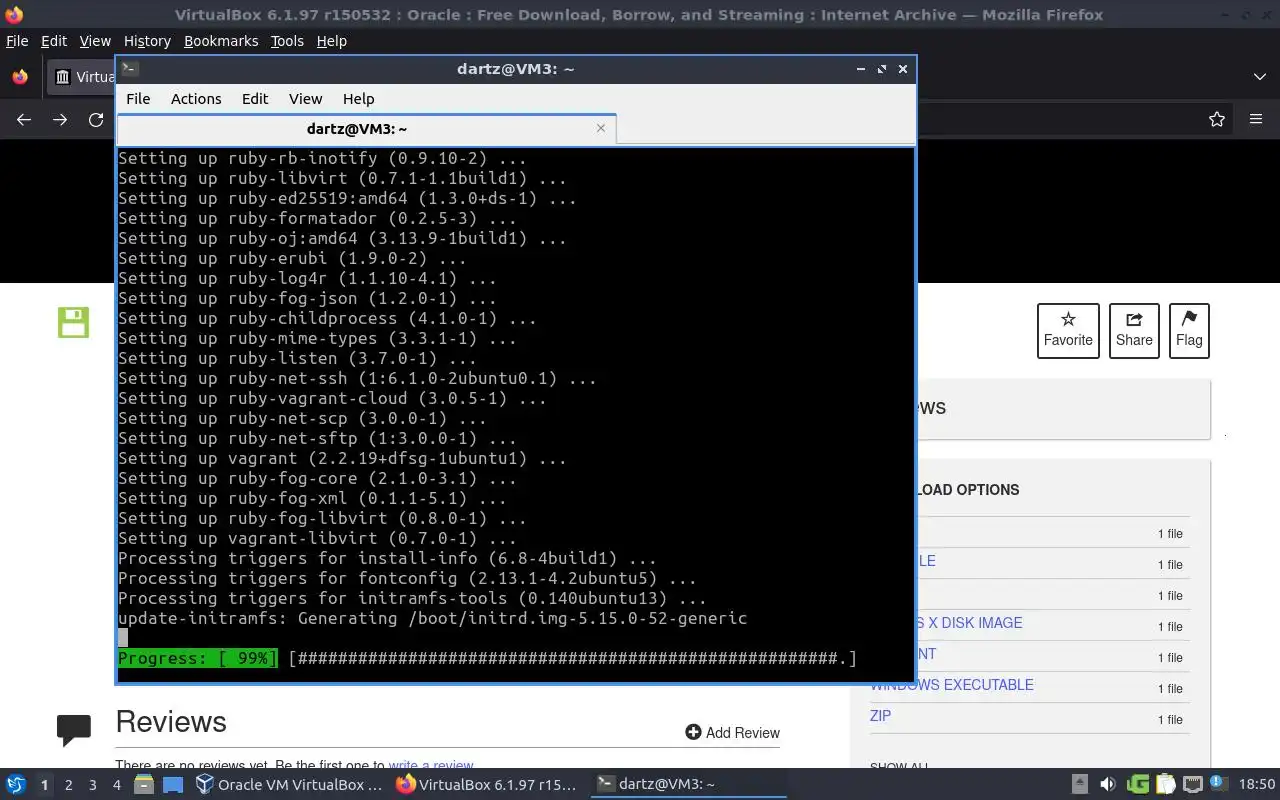Click the Progress 99% indicator in terminal
Screen dimensions: 1280x800
(x=198, y=658)
